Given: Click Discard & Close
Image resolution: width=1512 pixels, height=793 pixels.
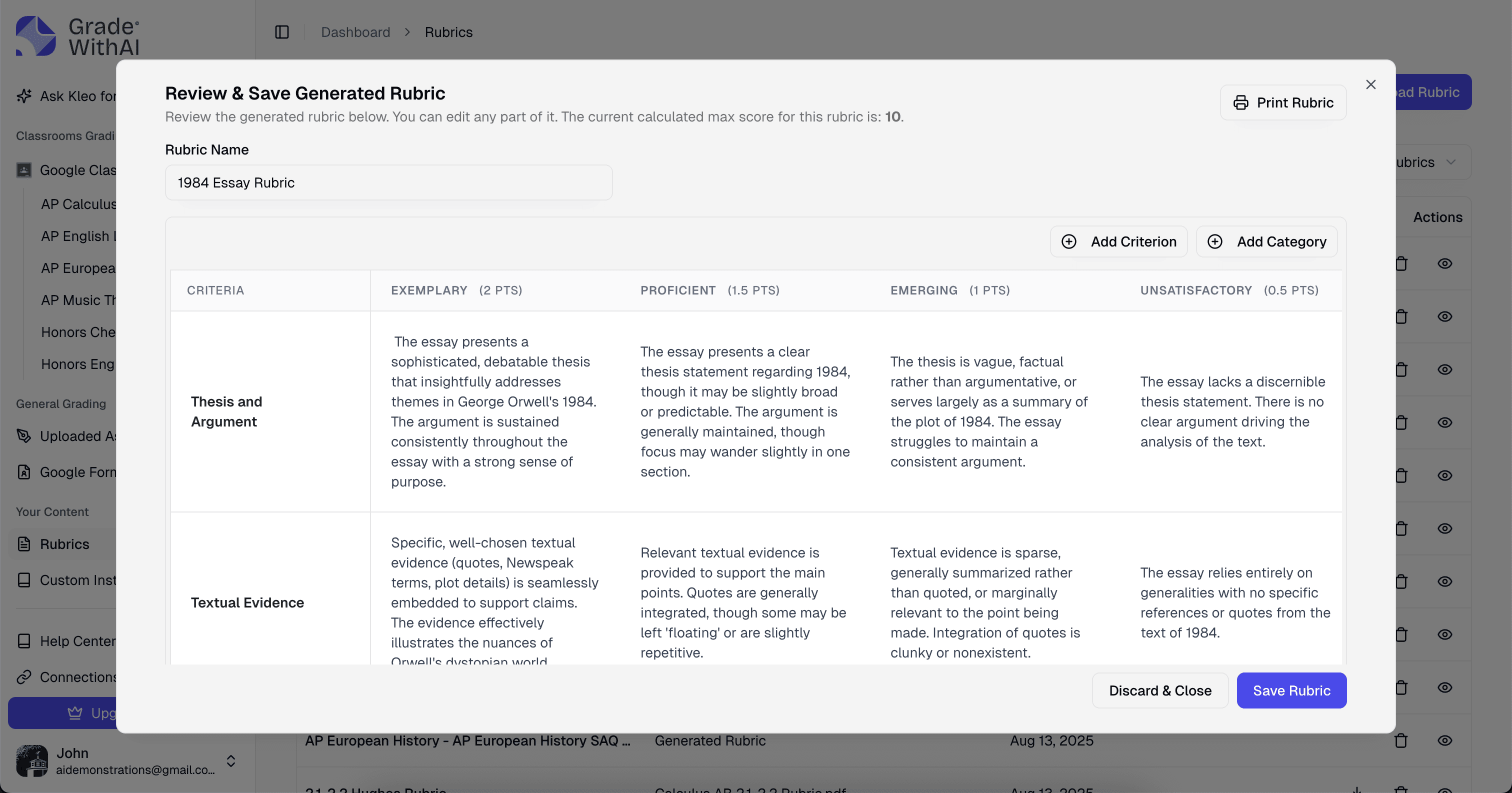Looking at the screenshot, I should click(1159, 690).
